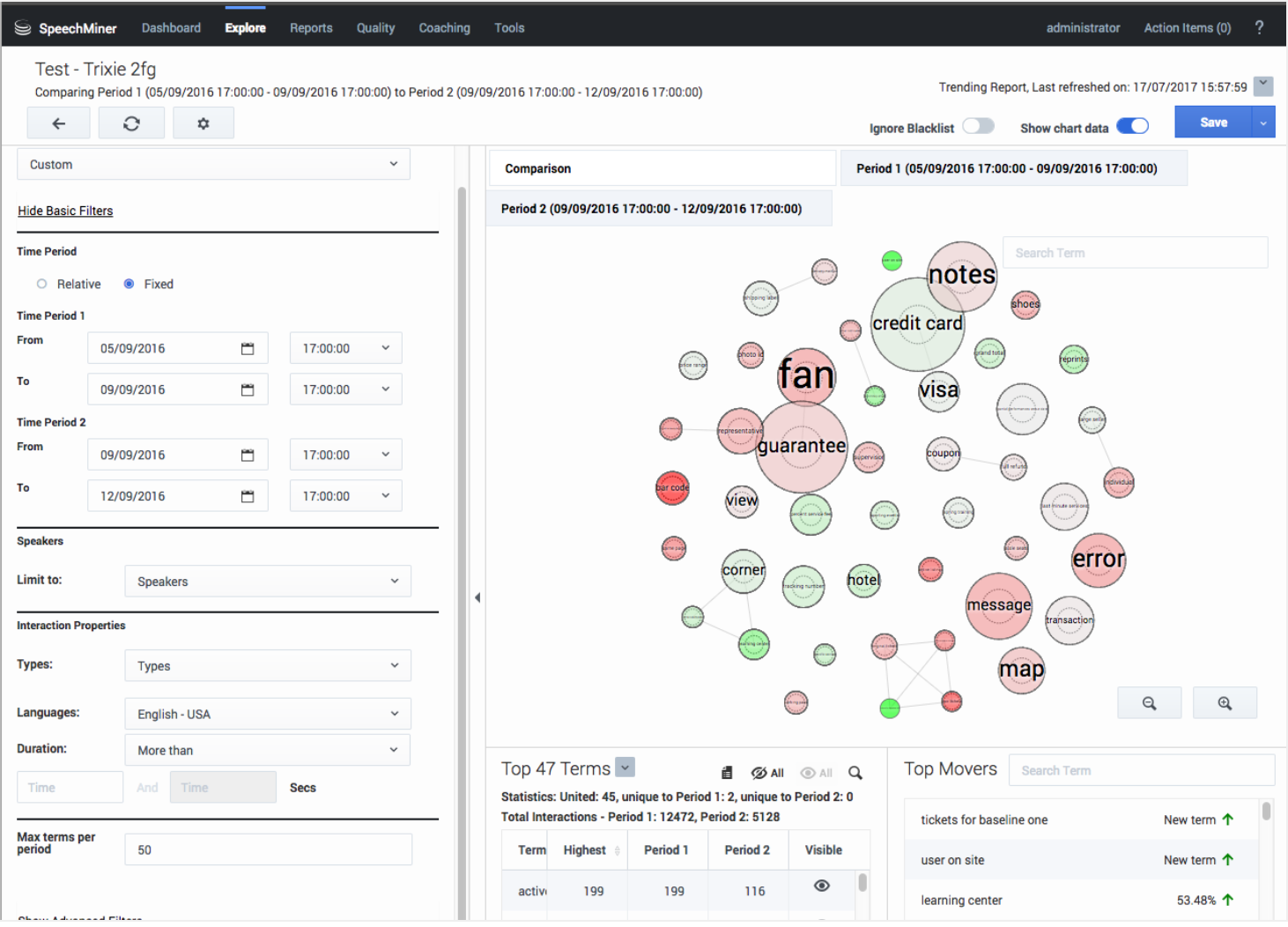Click the Top Terms magnifier search icon
The width and height of the screenshot is (1288, 927).
click(855, 773)
